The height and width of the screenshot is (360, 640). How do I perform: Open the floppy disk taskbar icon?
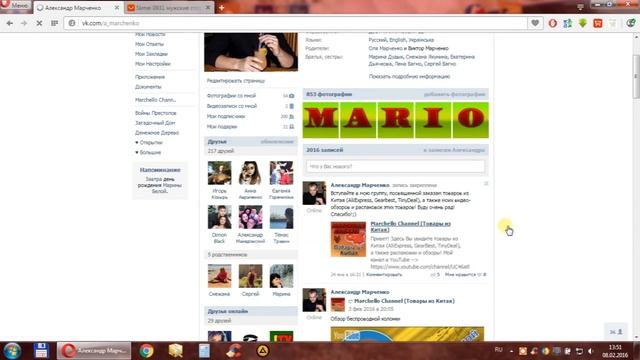click(x=41, y=351)
